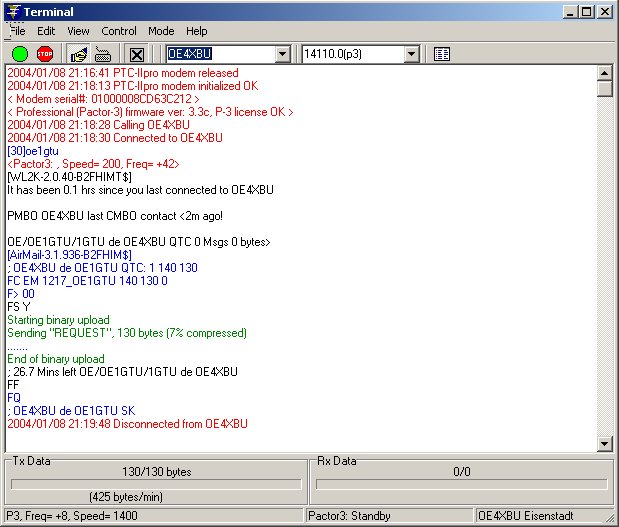Click the 'FC EM 1217_OE1GTU' line
Viewport: 619px width, 527px height.
coord(87,281)
